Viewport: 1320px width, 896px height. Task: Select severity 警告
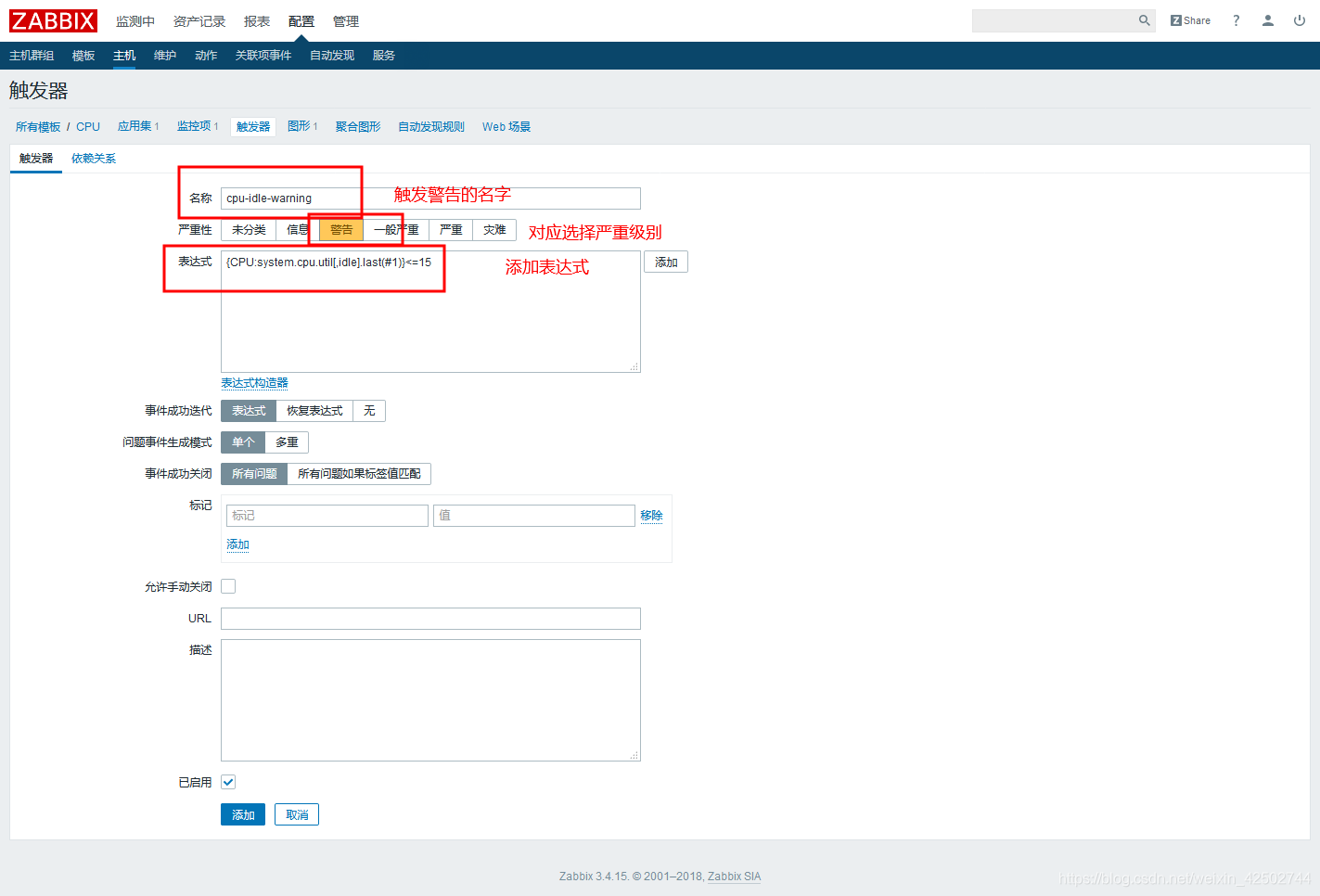341,230
